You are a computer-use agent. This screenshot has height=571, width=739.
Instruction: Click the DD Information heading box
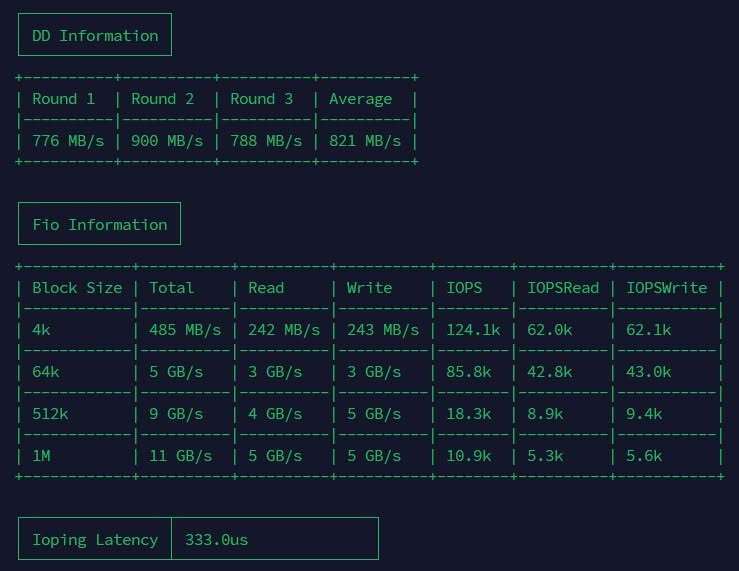pos(95,35)
